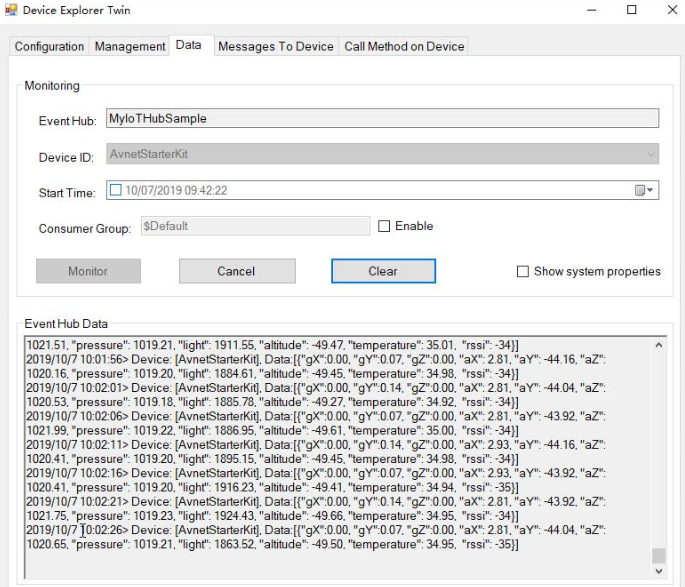This screenshot has width=685, height=587.
Task: Open Call Method on Device tab
Action: (x=404, y=46)
